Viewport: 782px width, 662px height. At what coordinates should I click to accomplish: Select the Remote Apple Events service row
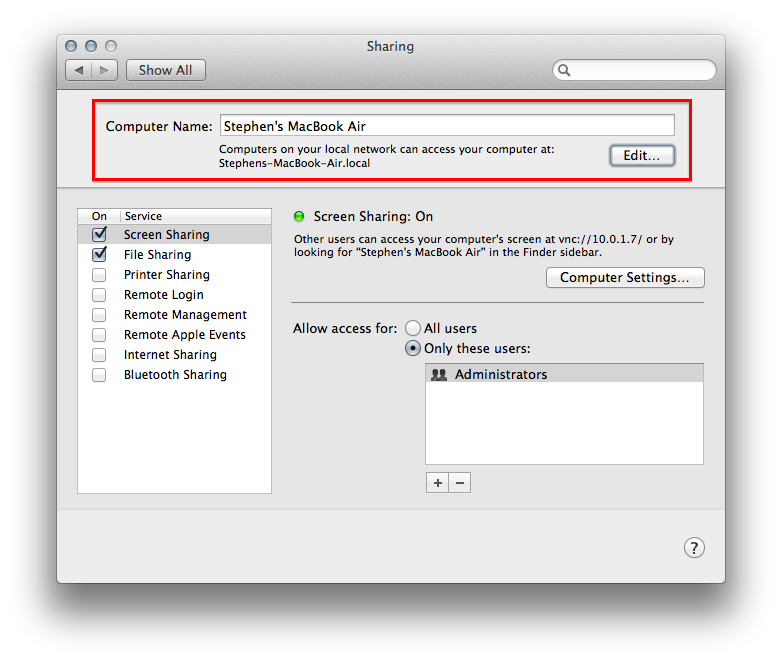pos(175,335)
